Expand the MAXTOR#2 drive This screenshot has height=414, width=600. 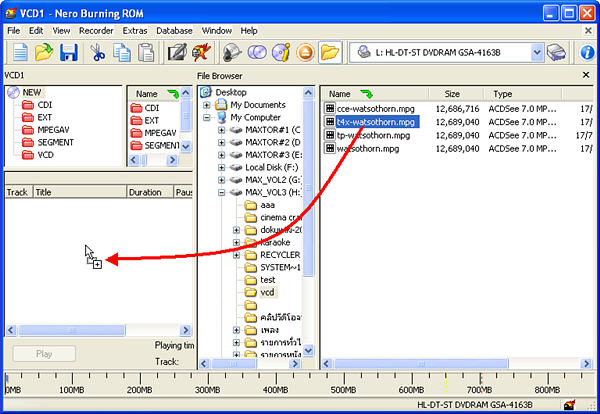(x=221, y=142)
